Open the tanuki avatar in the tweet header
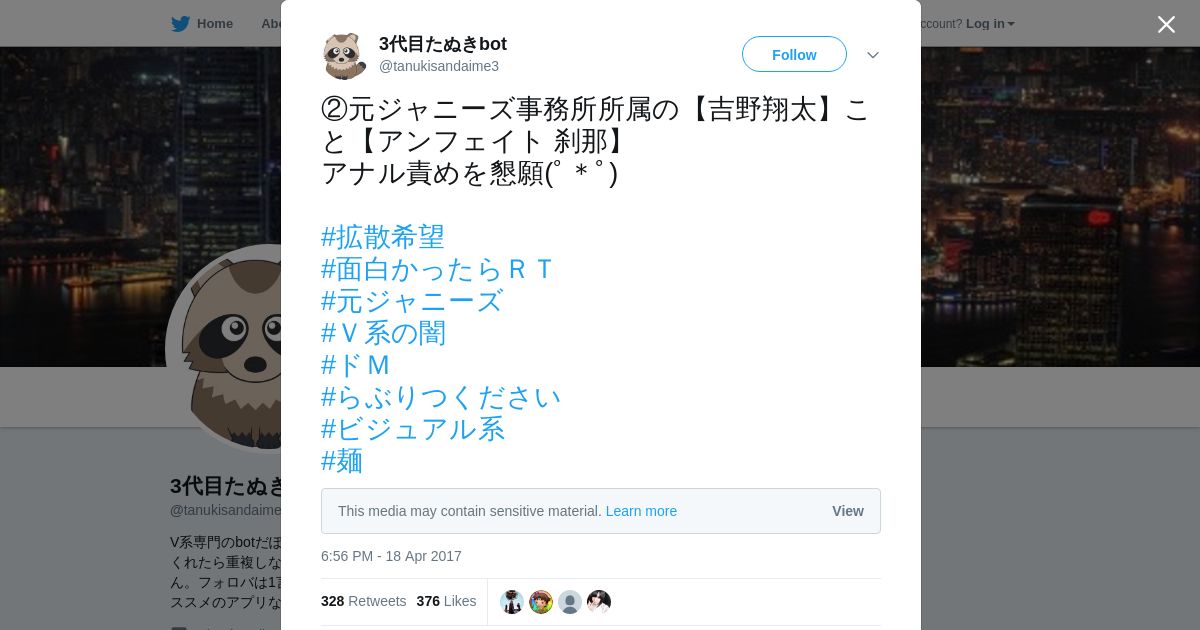Viewport: 1200px width, 630px height. tap(344, 55)
